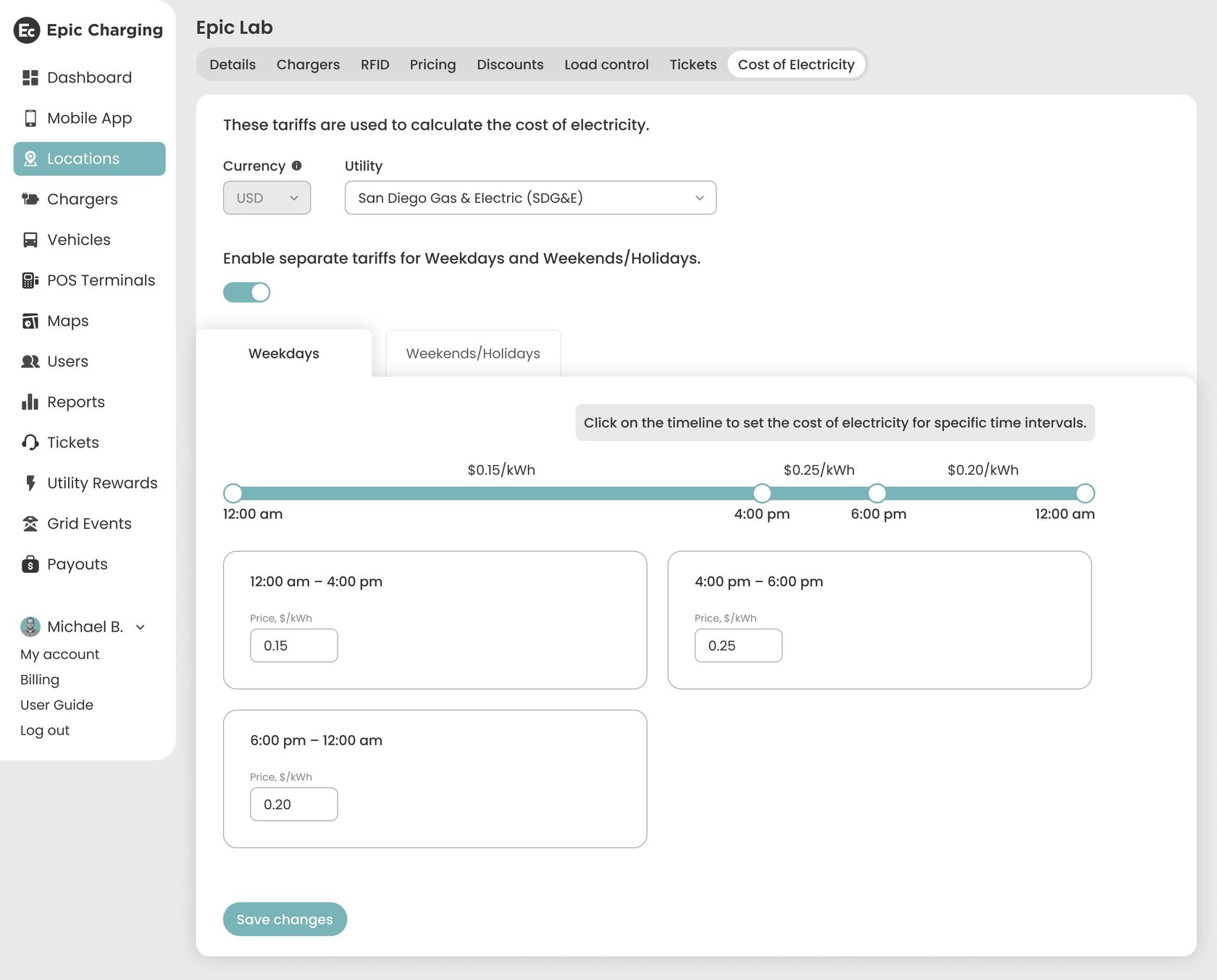Open the Utility provider dropdown

pyautogui.click(x=530, y=198)
